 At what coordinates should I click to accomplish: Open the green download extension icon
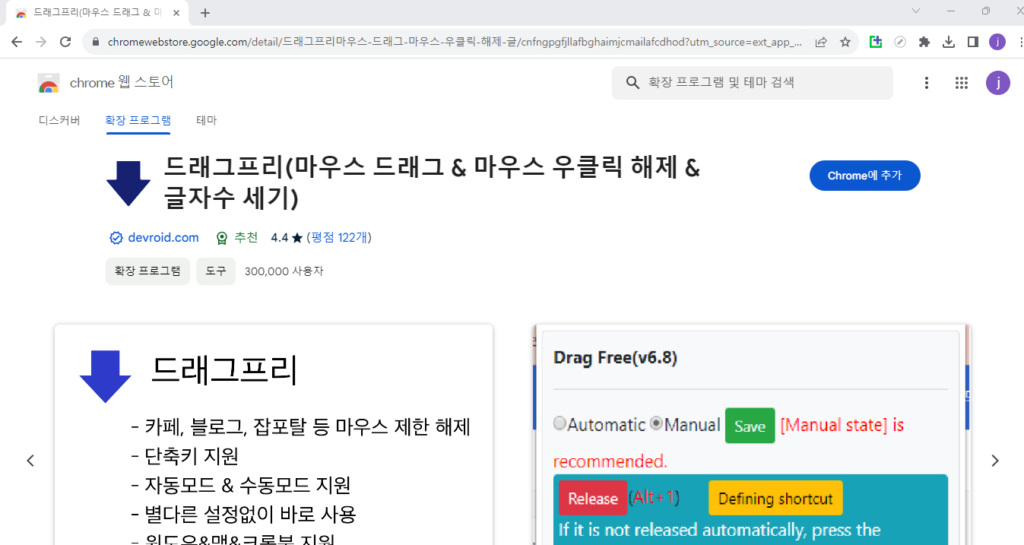coord(876,42)
